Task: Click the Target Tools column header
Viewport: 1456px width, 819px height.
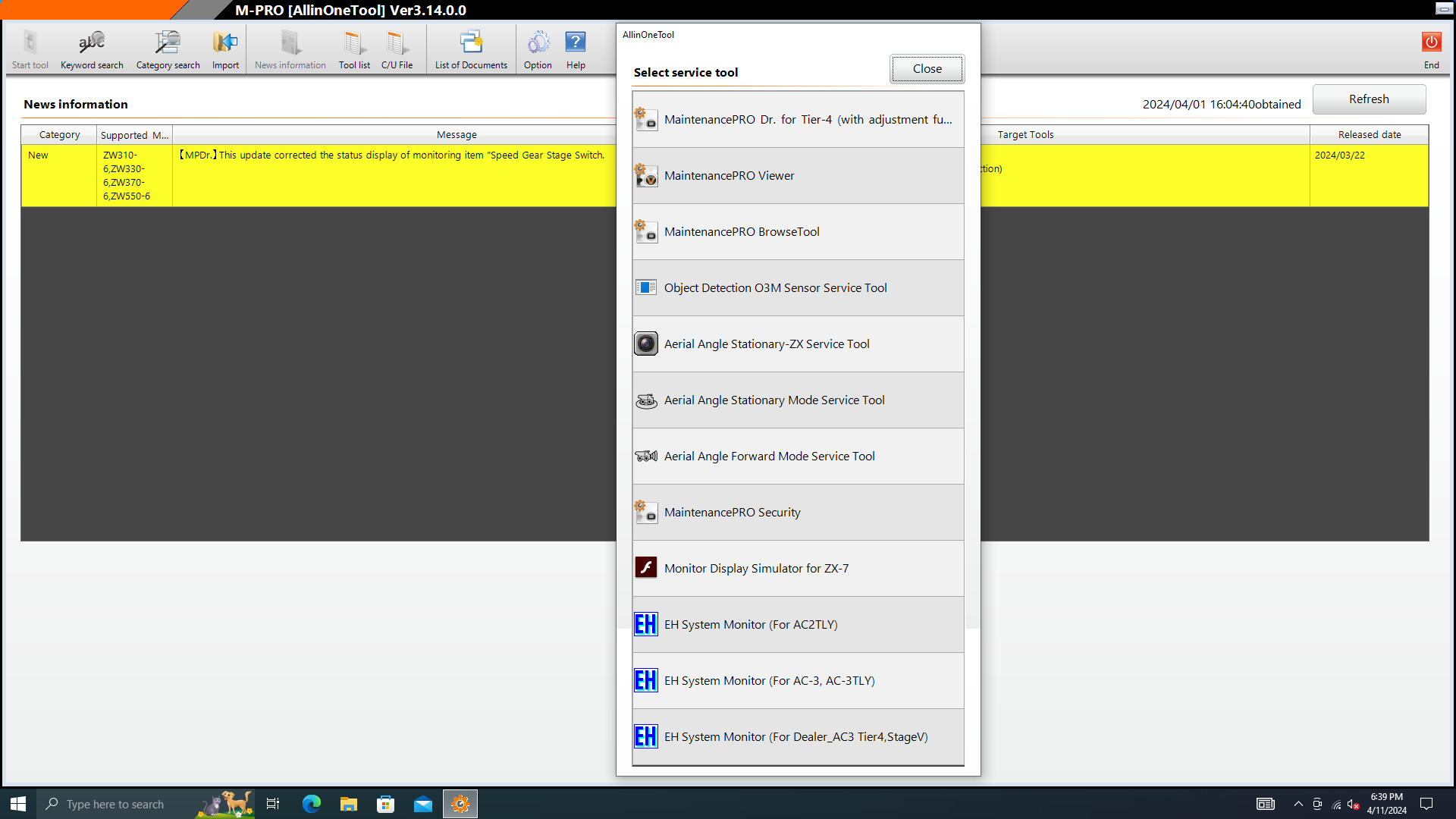Action: point(1025,135)
